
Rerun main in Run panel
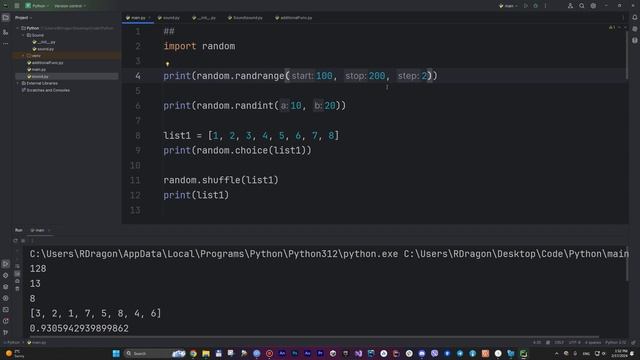pyautogui.click(x=15, y=241)
